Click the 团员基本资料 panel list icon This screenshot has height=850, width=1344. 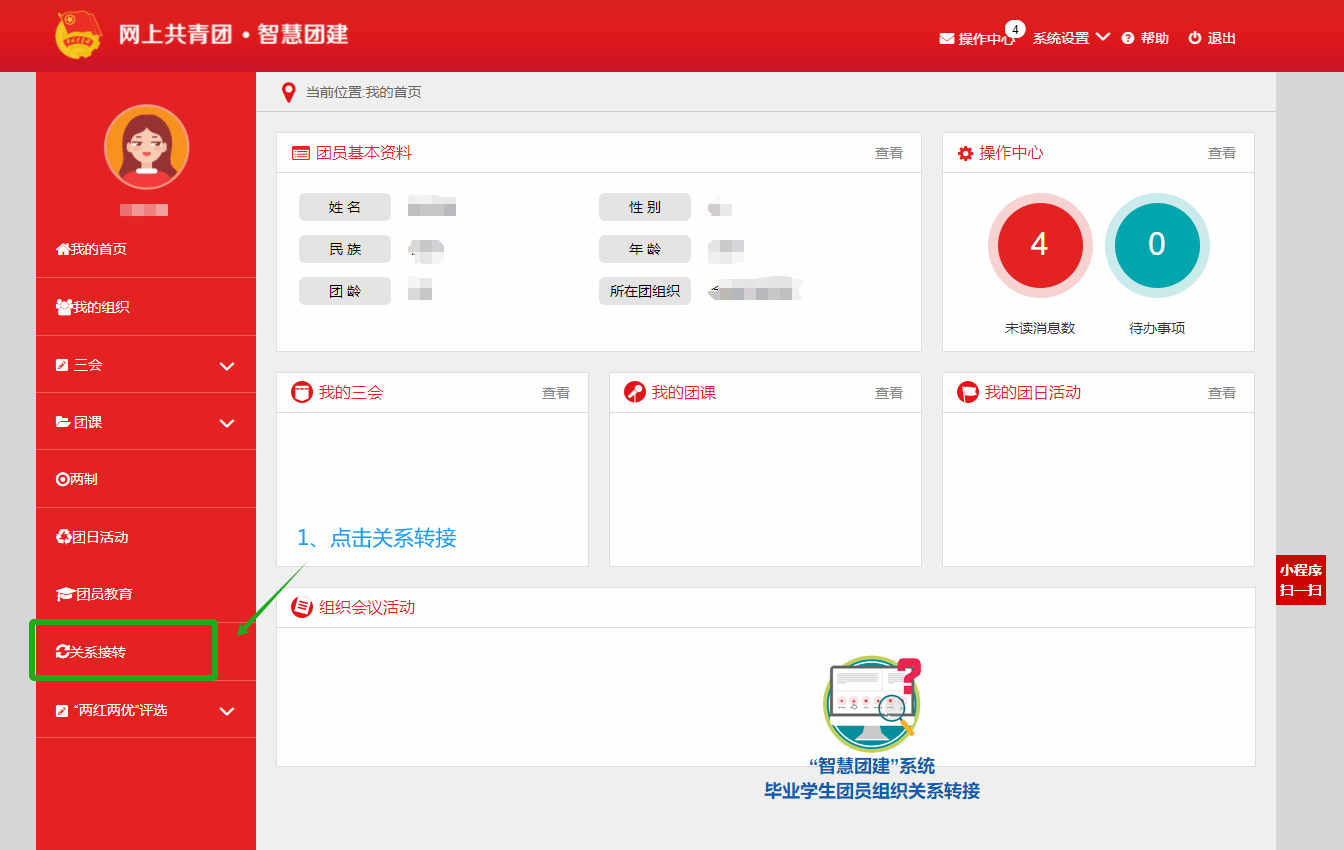[301, 153]
